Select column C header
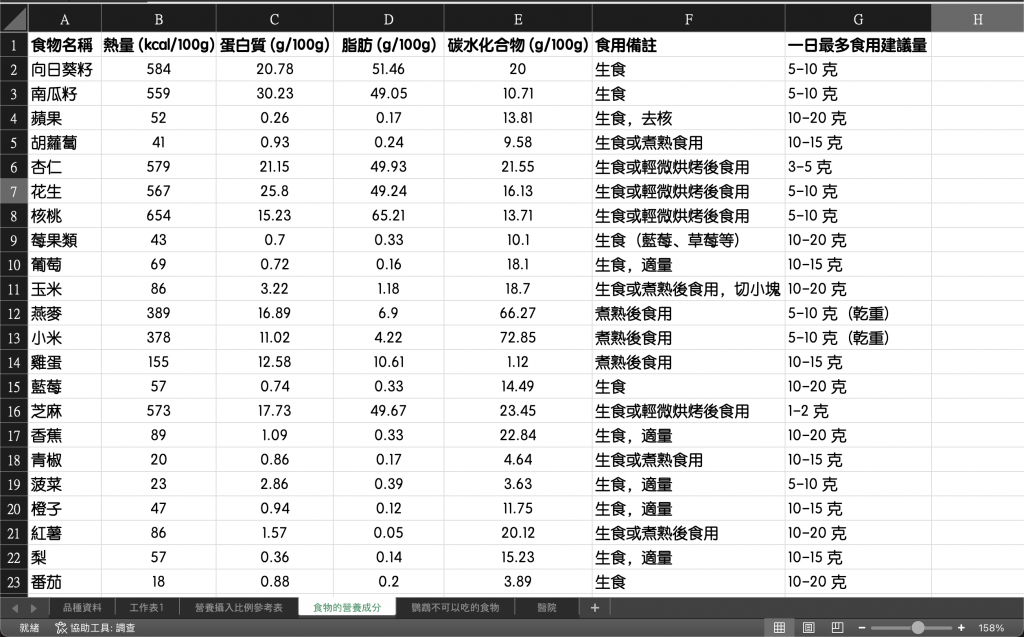 (275, 19)
